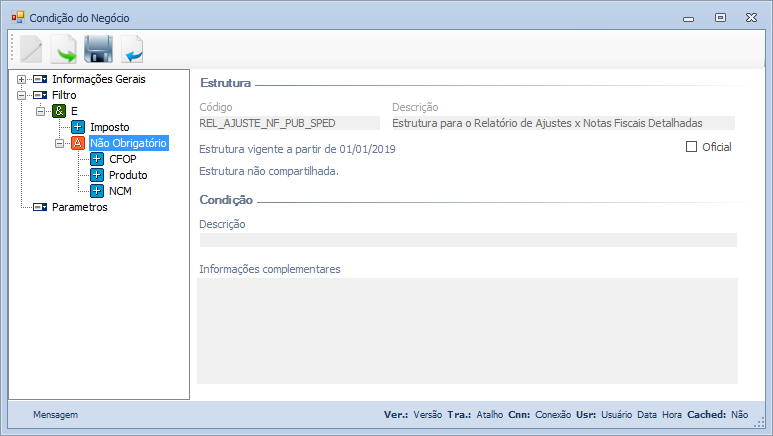Click 'Atalho' in the status bar

[490, 415]
